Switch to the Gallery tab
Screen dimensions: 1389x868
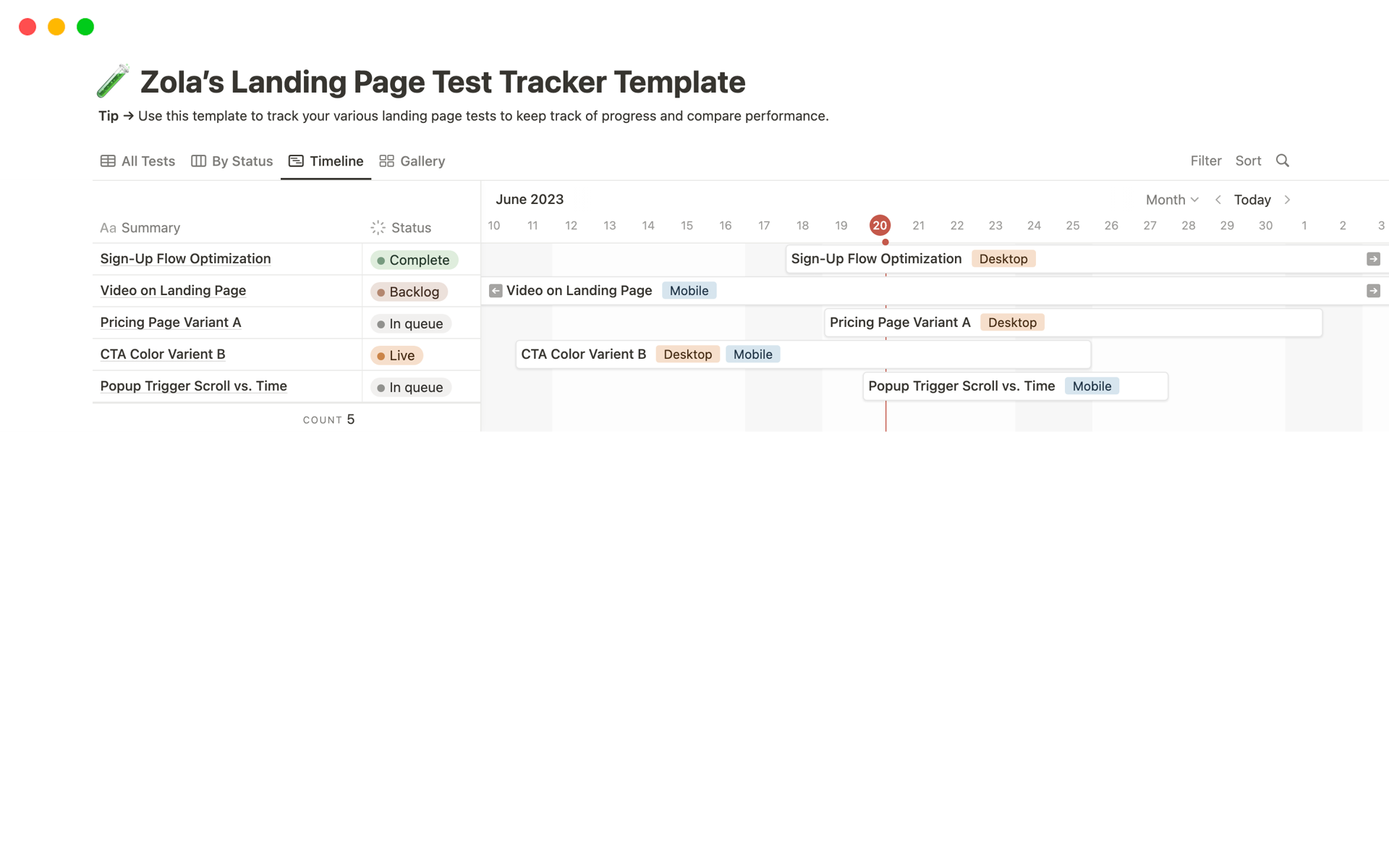(x=412, y=161)
